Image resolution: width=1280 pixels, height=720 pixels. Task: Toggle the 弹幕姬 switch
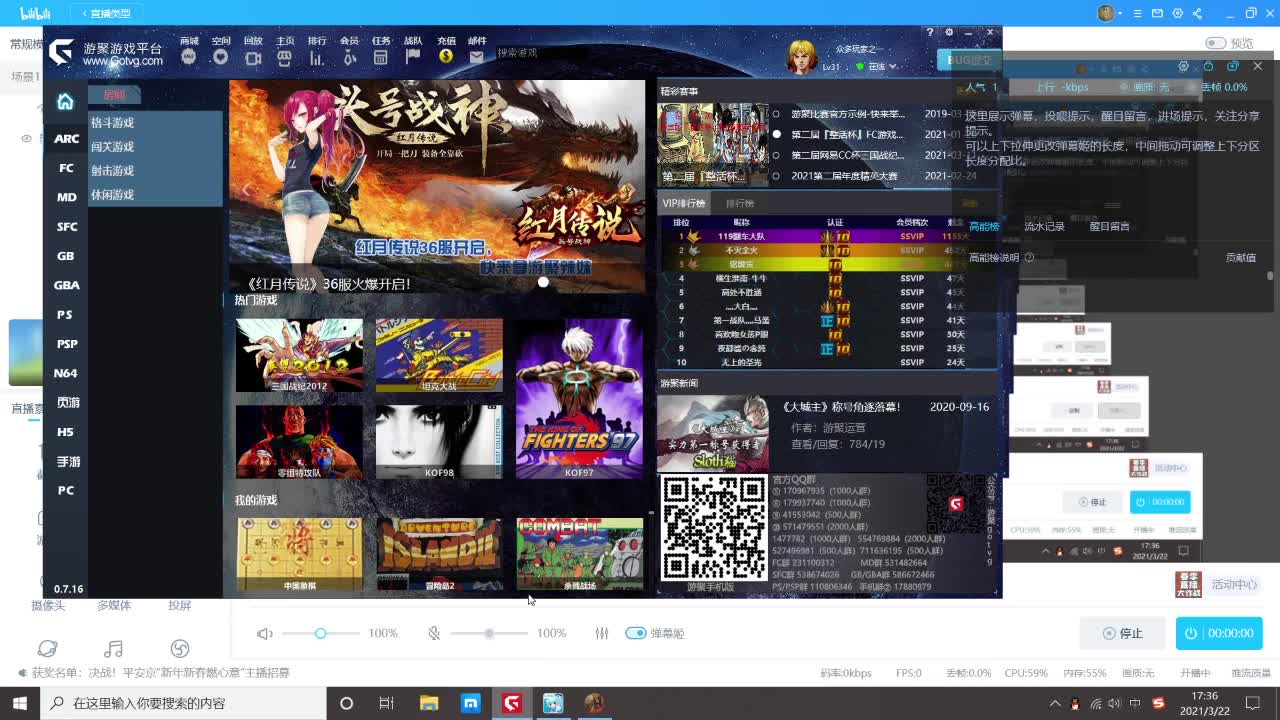coord(636,633)
